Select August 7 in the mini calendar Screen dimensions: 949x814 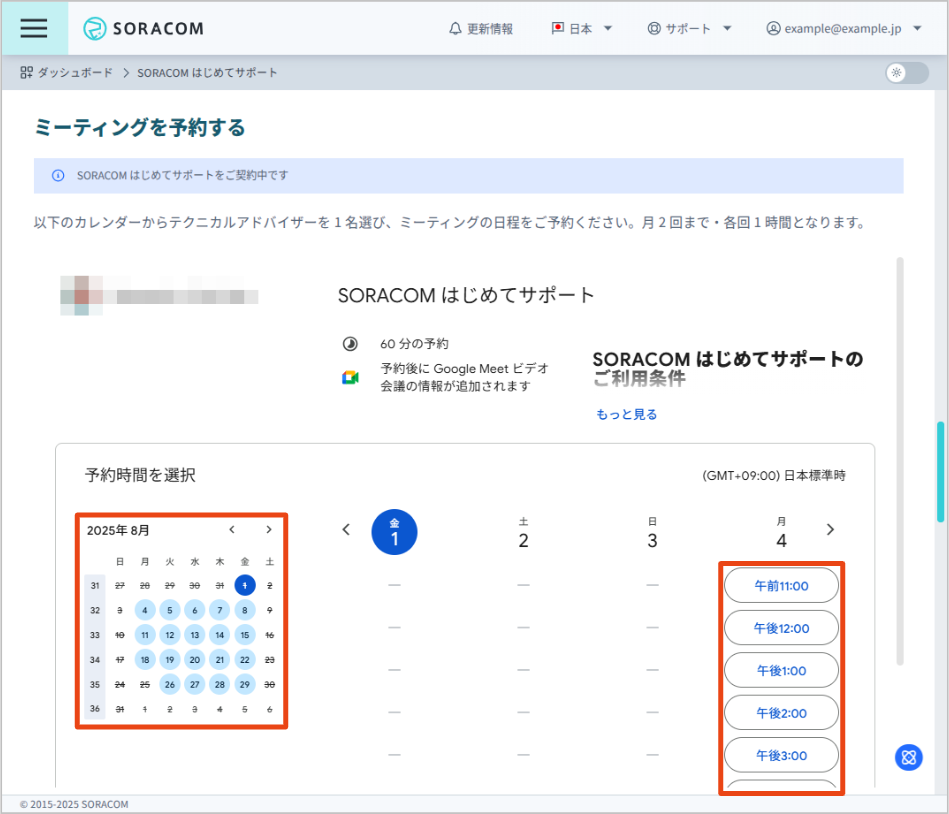coord(220,610)
